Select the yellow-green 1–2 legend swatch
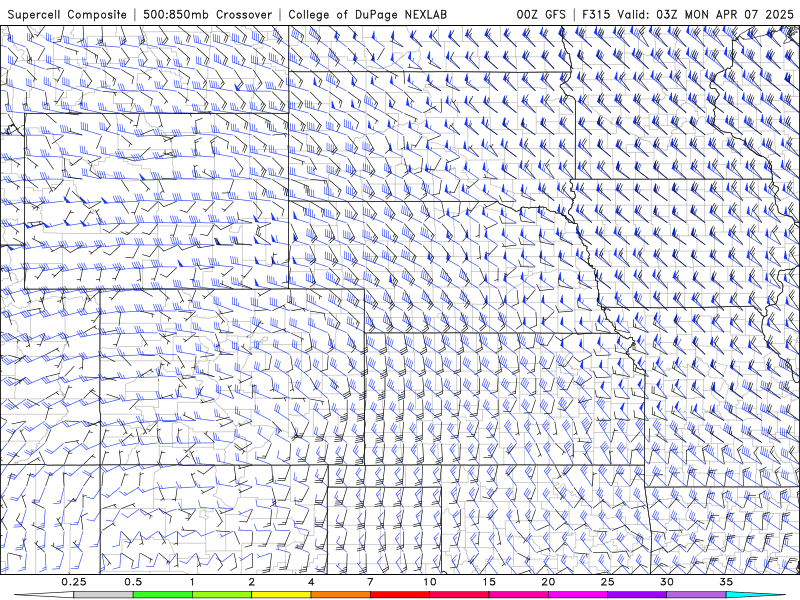This screenshot has height=600, width=800. pyautogui.click(x=222, y=595)
